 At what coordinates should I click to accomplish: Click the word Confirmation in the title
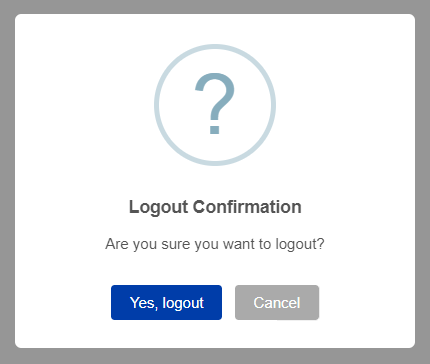[247, 207]
